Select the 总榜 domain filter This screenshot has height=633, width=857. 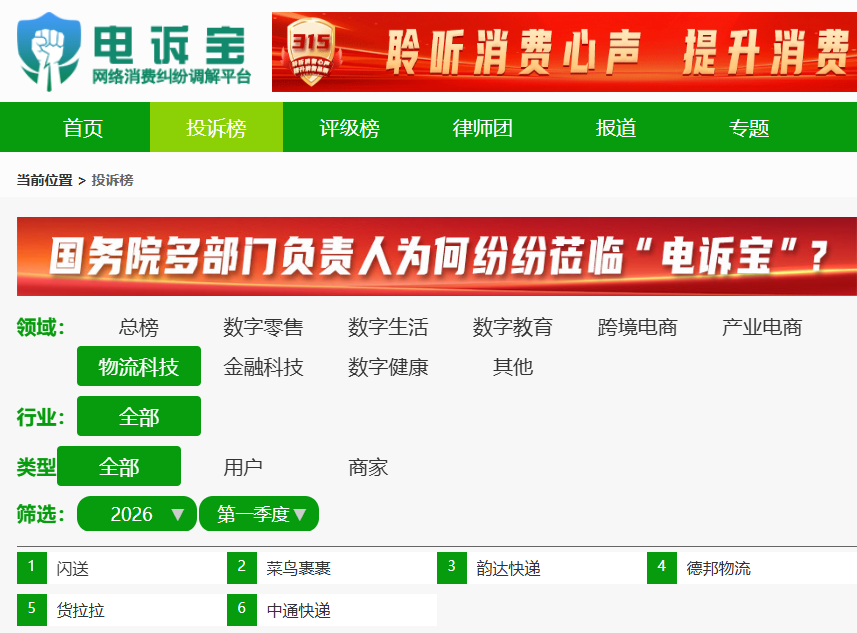coord(138,327)
